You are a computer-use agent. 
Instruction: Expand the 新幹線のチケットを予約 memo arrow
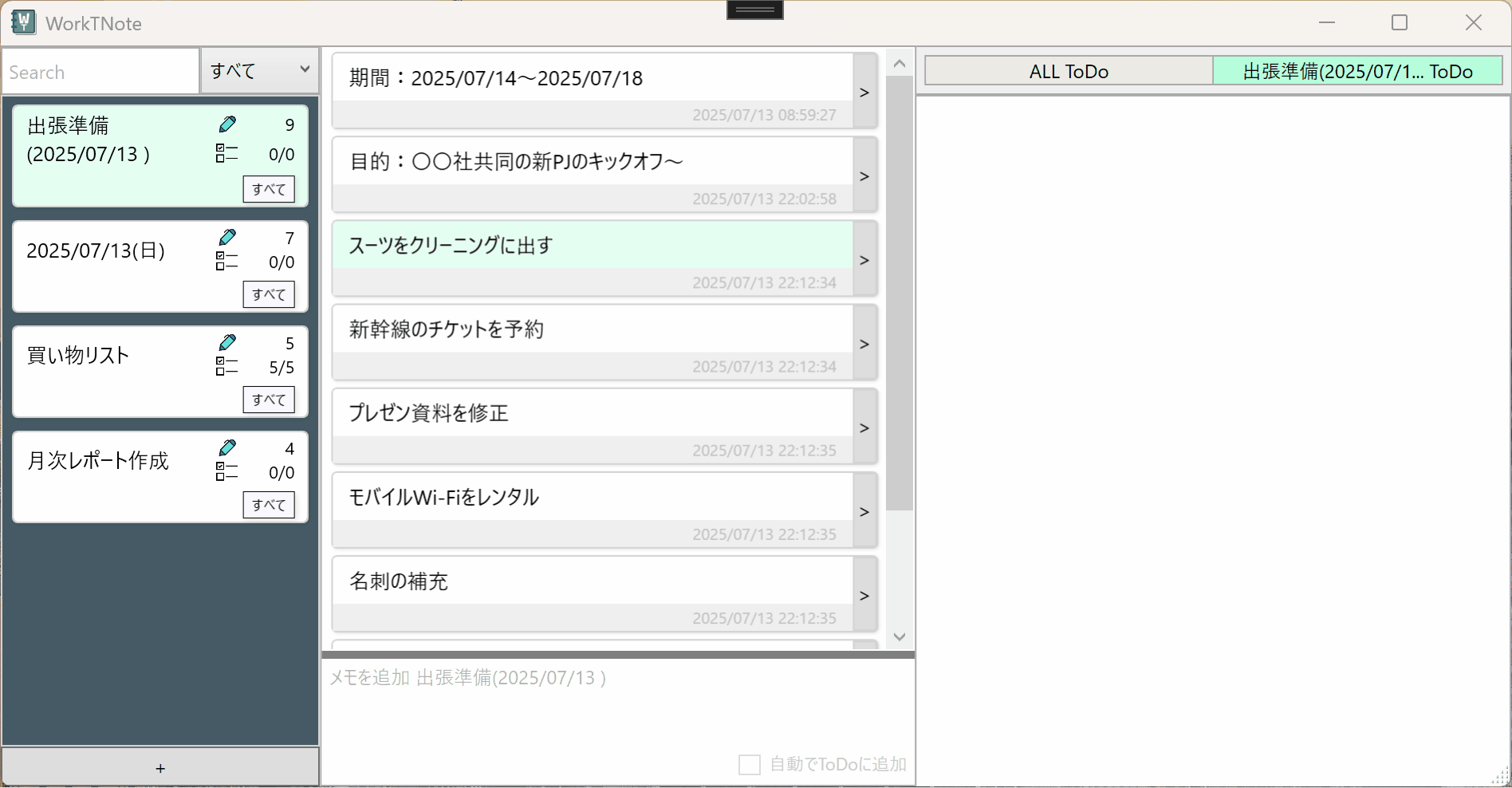tap(864, 343)
